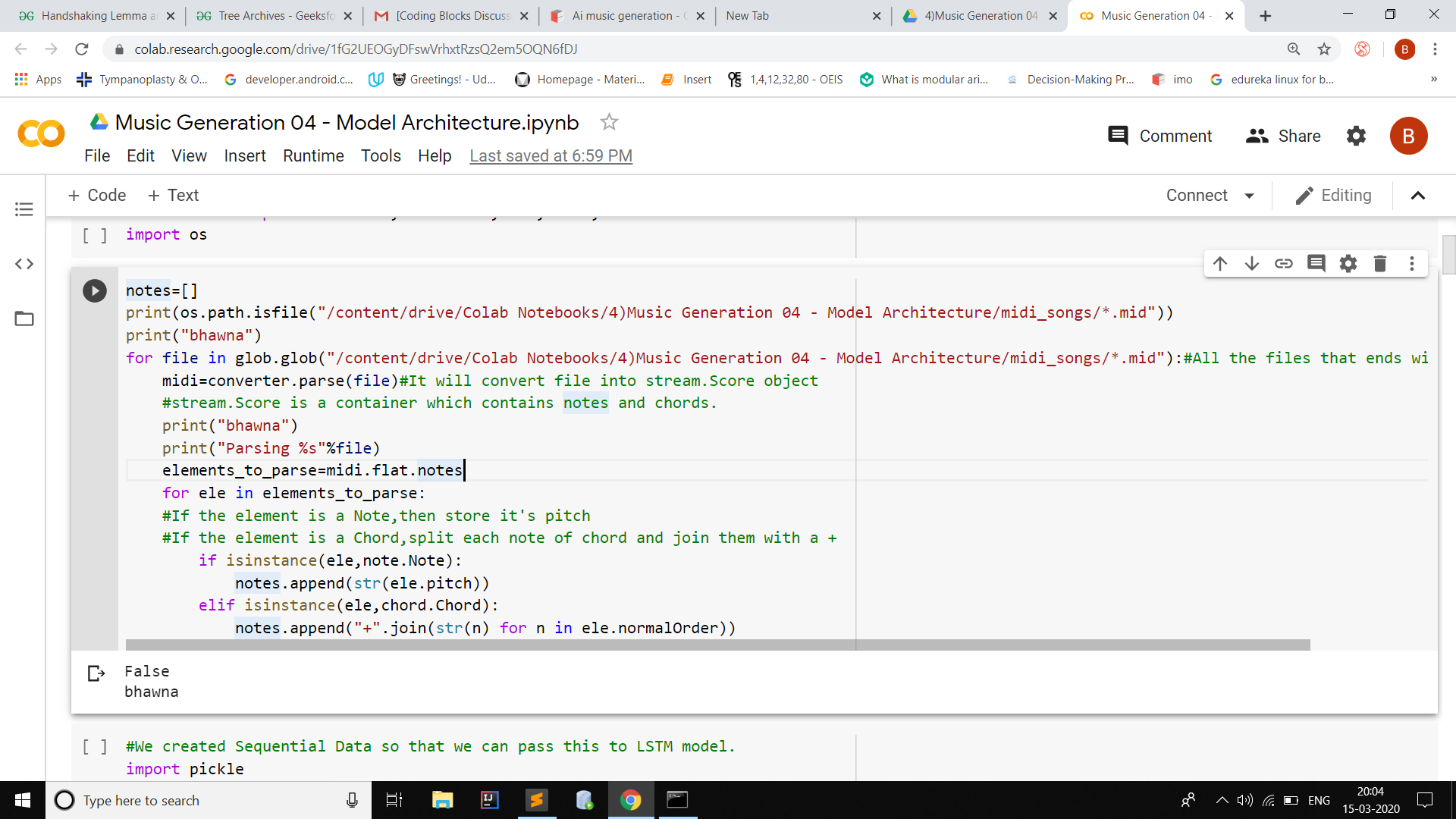
Task: Move cell up with arrow icon
Action: coord(1220,263)
